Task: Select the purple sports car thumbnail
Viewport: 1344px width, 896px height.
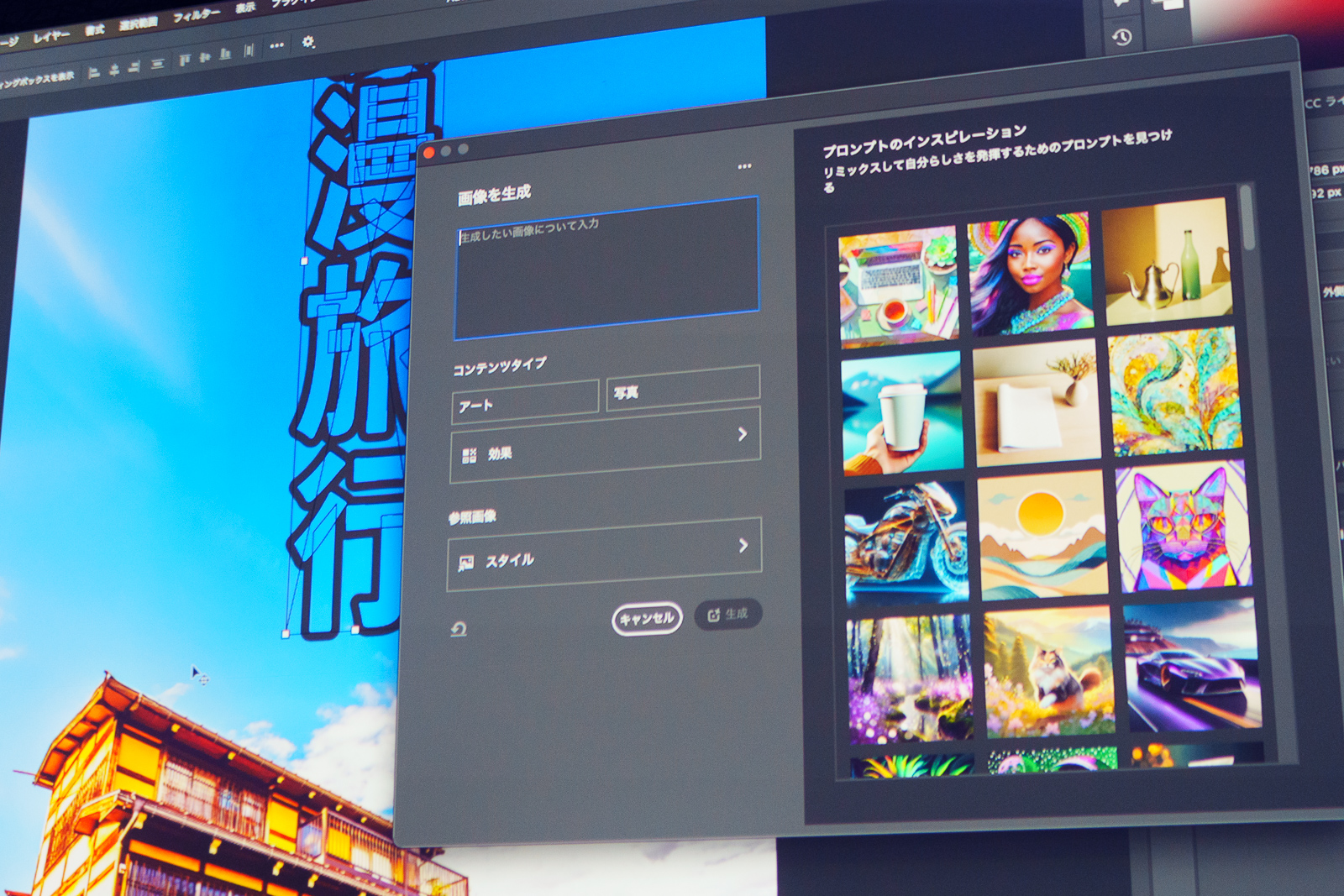Action: click(x=1192, y=665)
